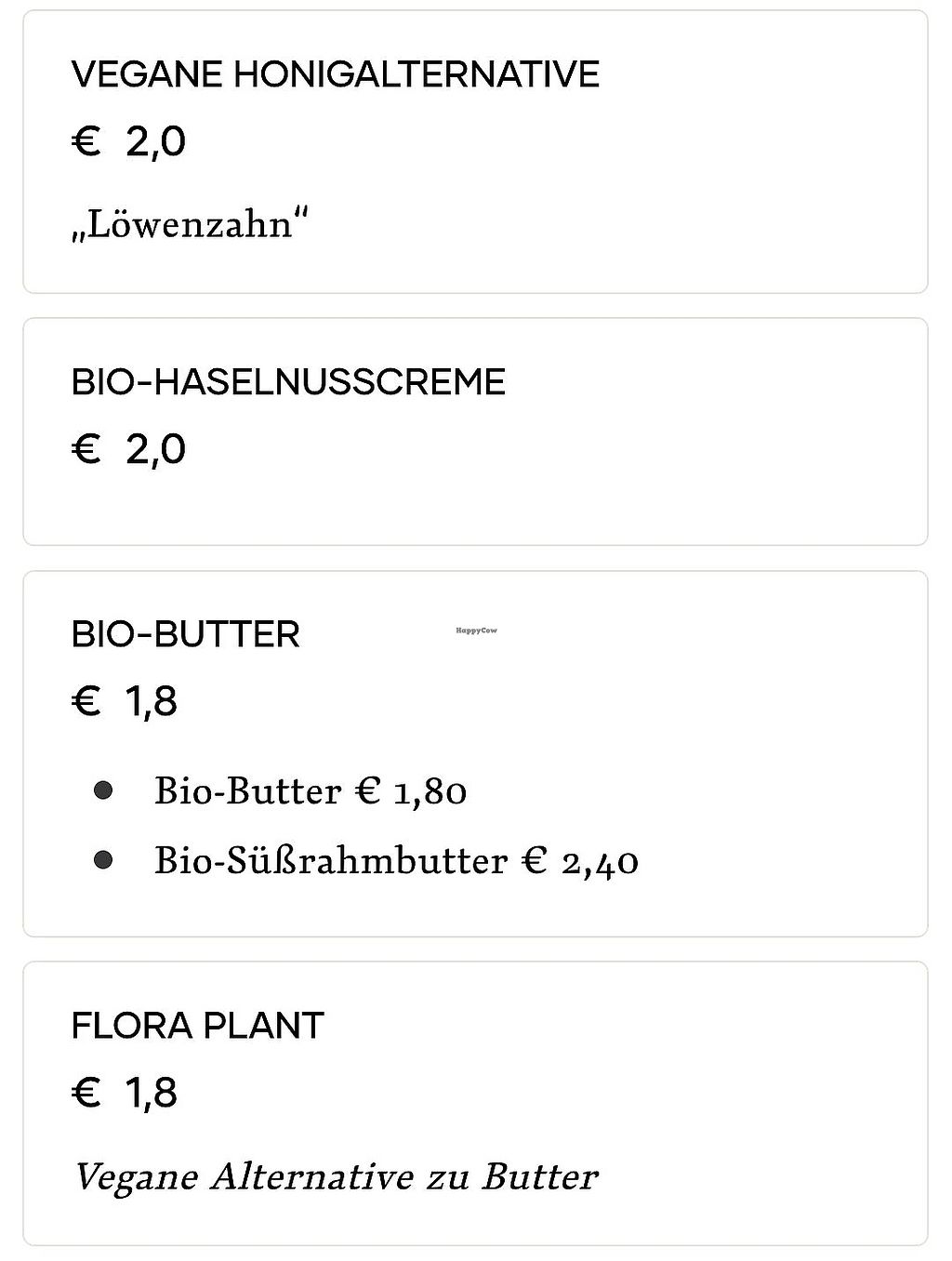The height and width of the screenshot is (1261, 952).
Task: Choose the Bio-Süßrahmbutter € 2,40 option
Action: (x=396, y=860)
